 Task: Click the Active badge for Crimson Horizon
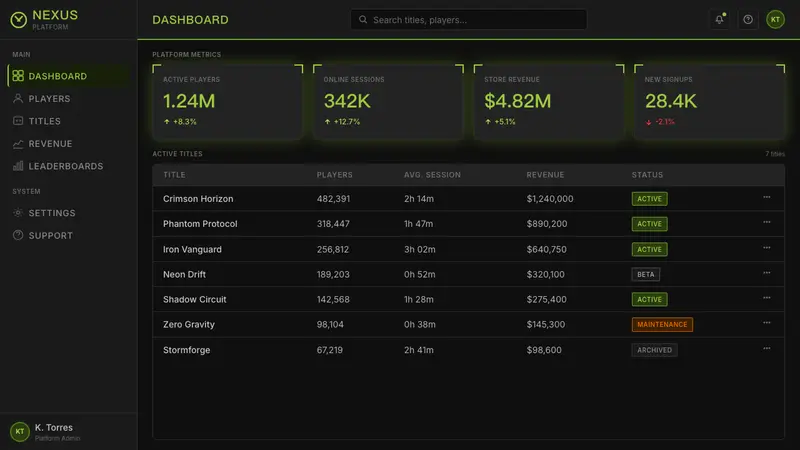click(x=649, y=199)
